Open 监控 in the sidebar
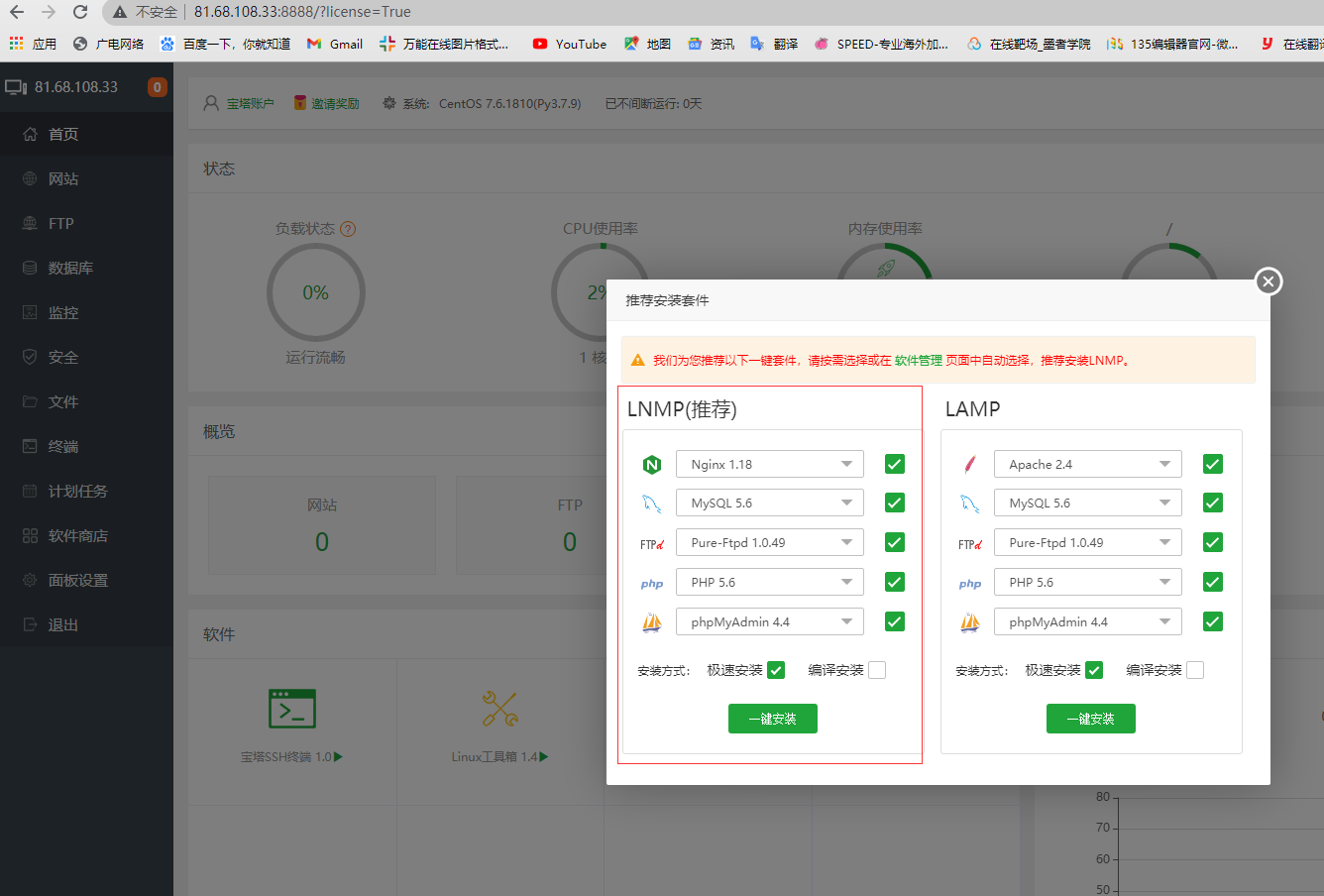1324x896 pixels. (x=86, y=312)
